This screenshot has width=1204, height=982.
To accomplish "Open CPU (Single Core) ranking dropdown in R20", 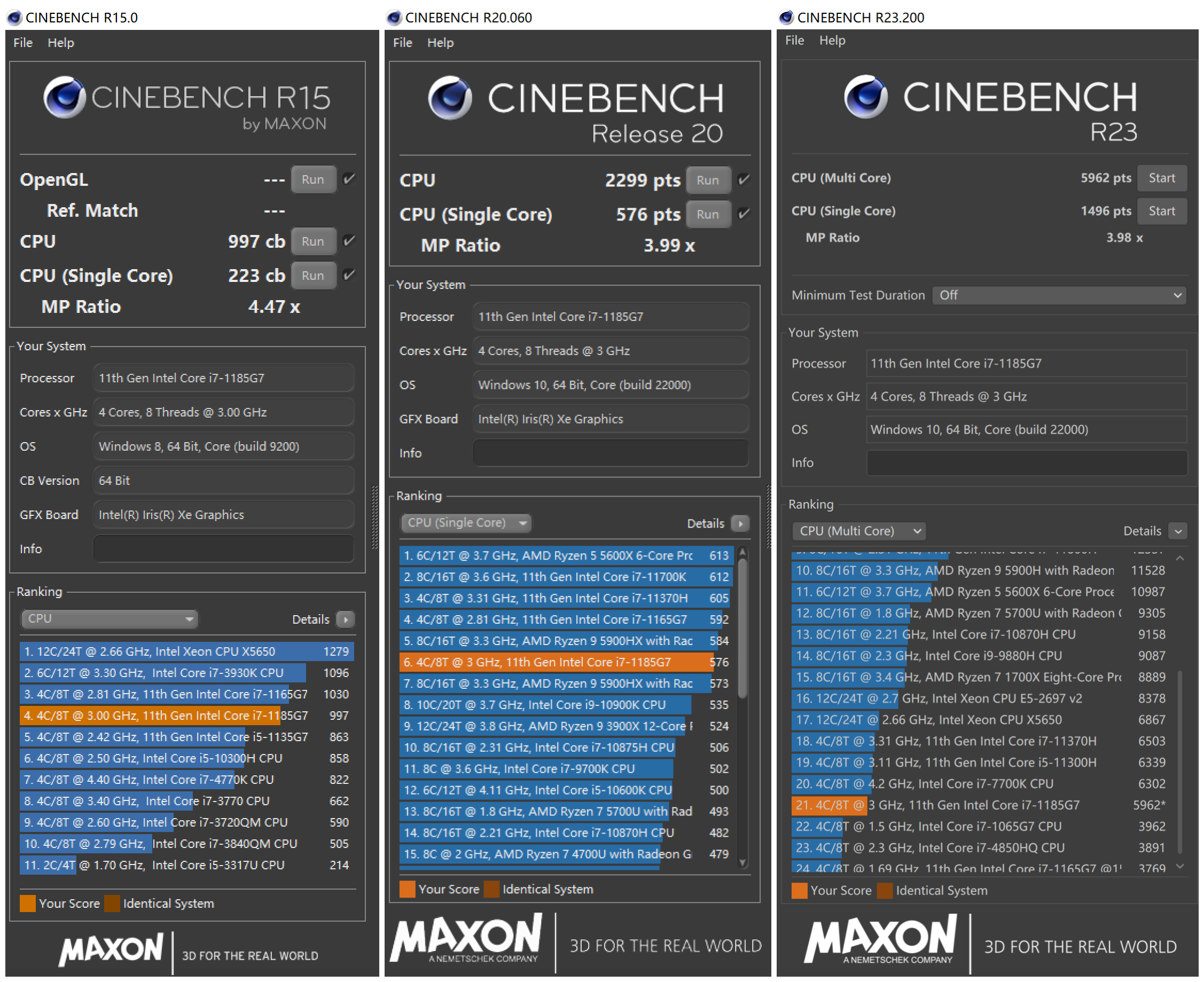I will pos(466,523).
